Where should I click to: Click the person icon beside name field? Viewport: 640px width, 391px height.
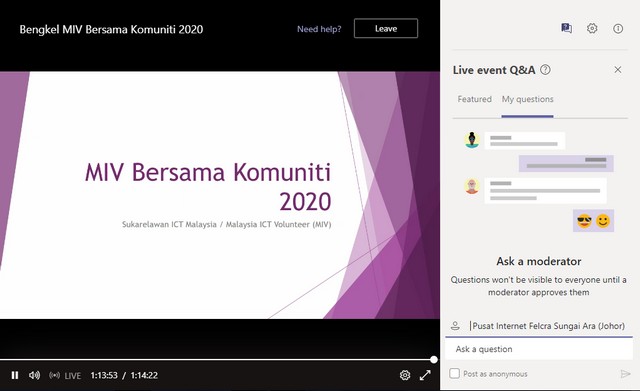455,326
